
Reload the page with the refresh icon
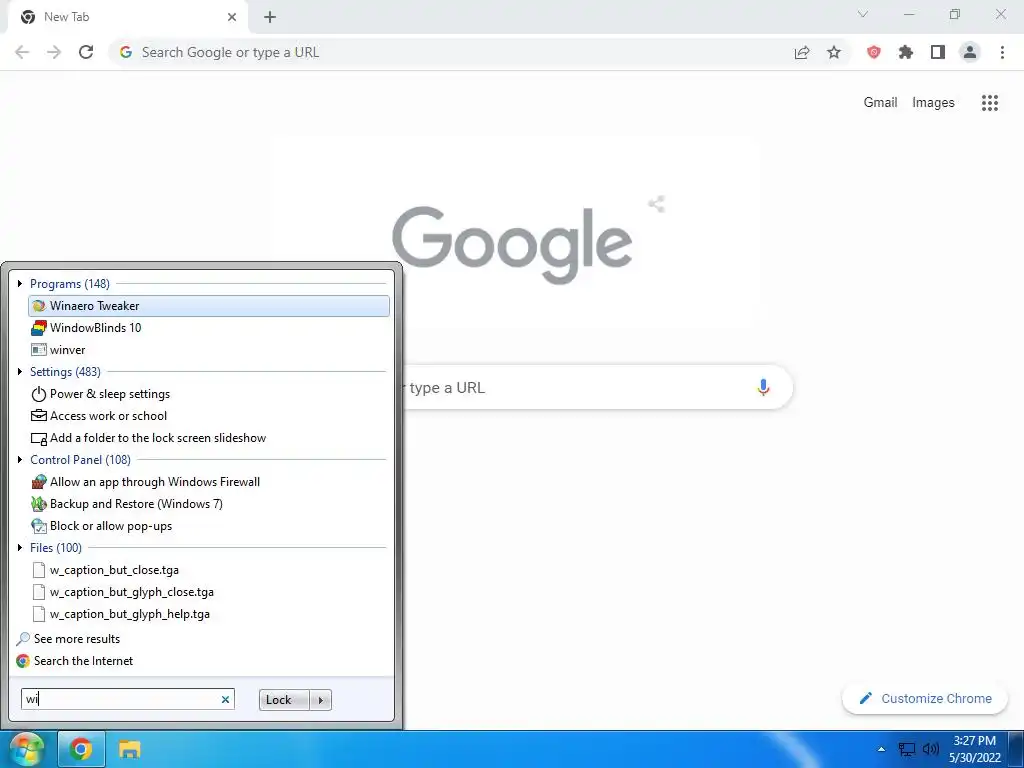pos(86,52)
